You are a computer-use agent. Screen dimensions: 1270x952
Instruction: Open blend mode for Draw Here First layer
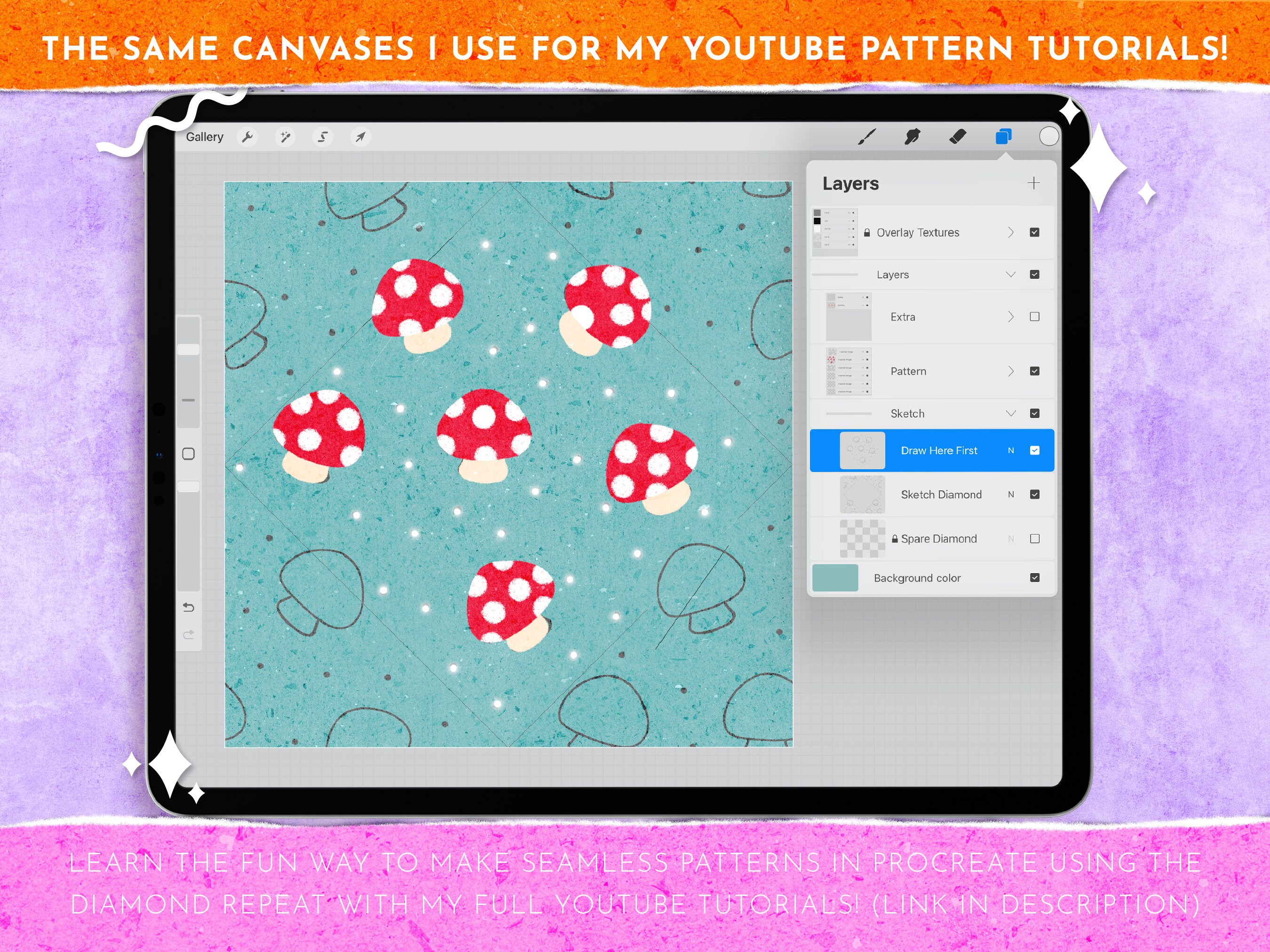pyautogui.click(x=1011, y=450)
